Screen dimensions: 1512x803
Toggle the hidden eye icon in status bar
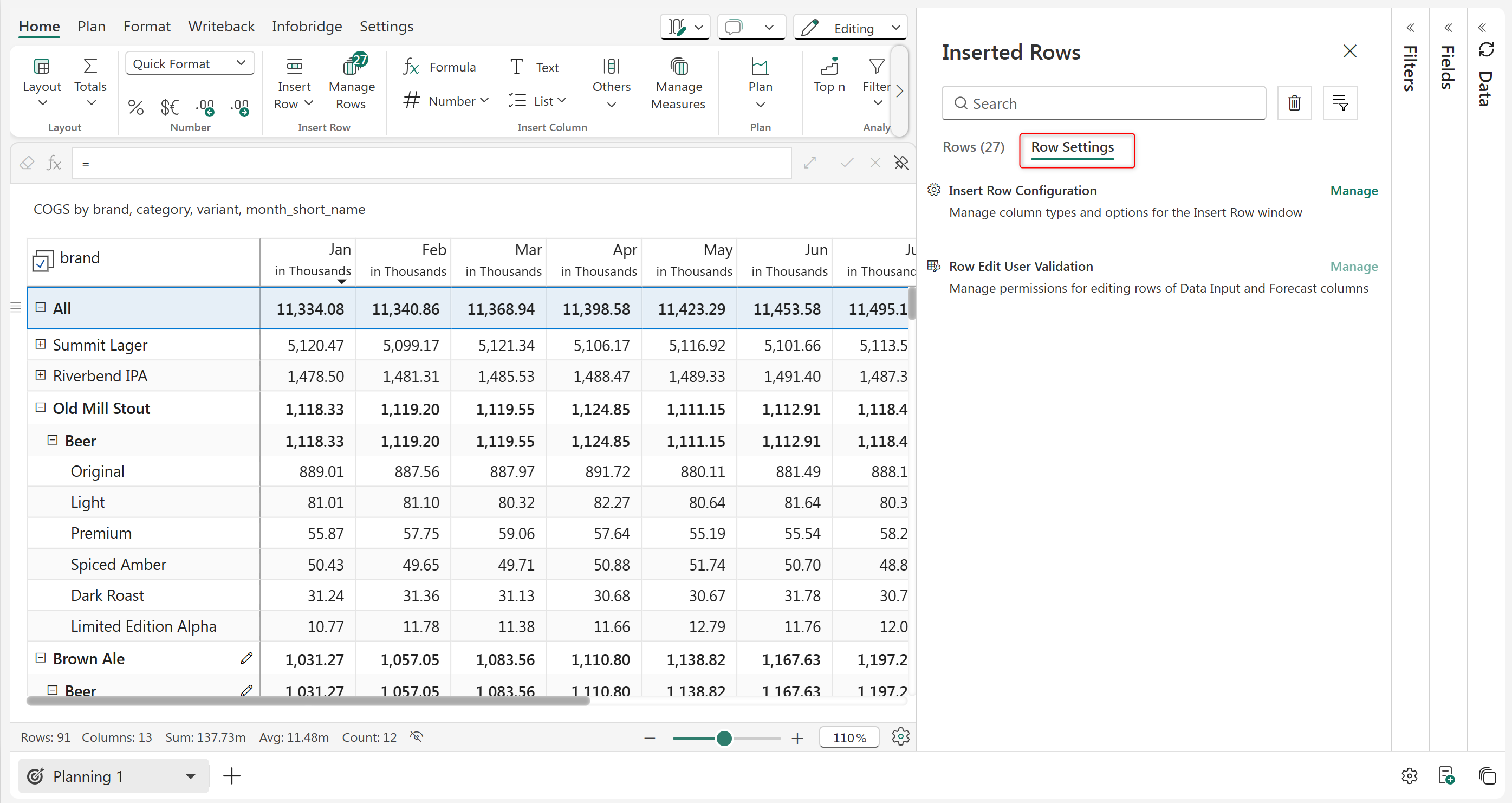[416, 737]
